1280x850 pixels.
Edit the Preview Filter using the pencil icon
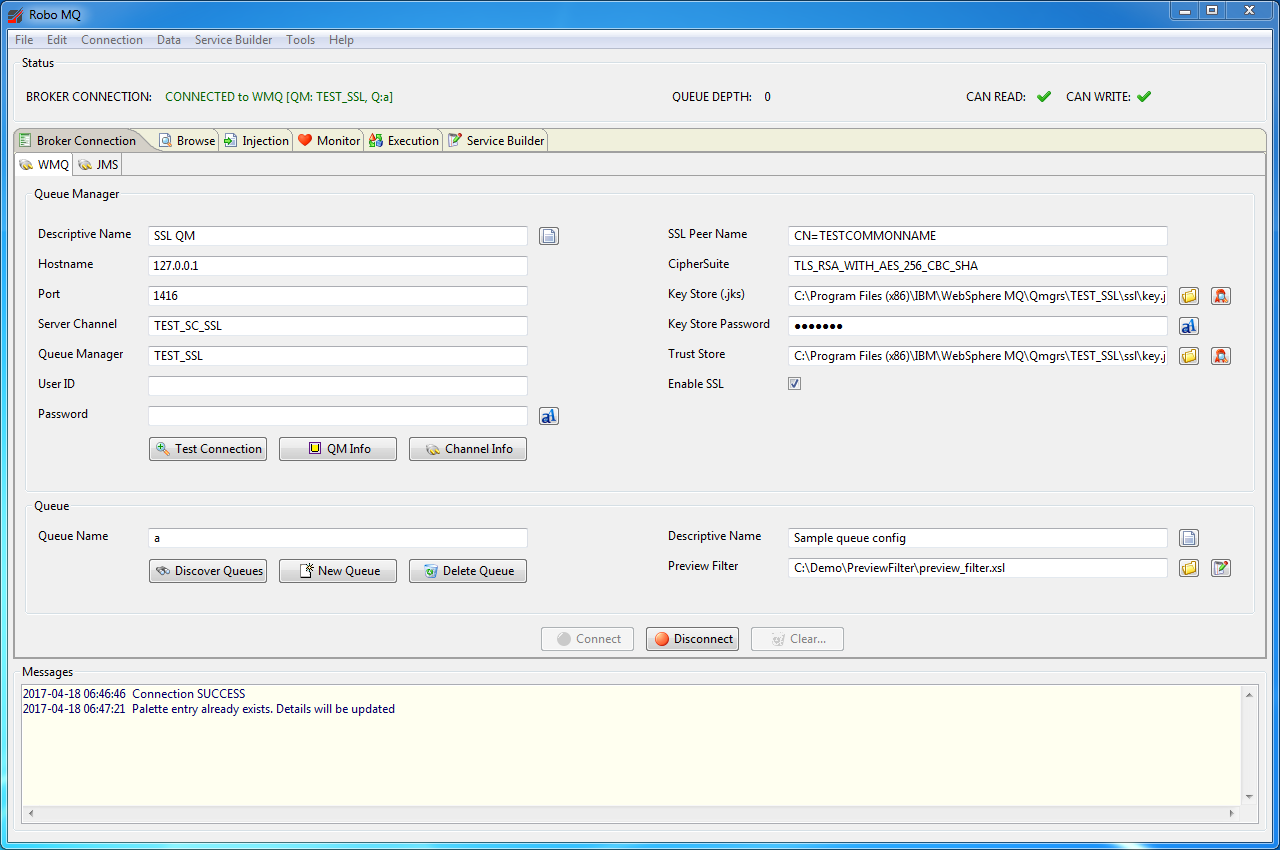1220,568
